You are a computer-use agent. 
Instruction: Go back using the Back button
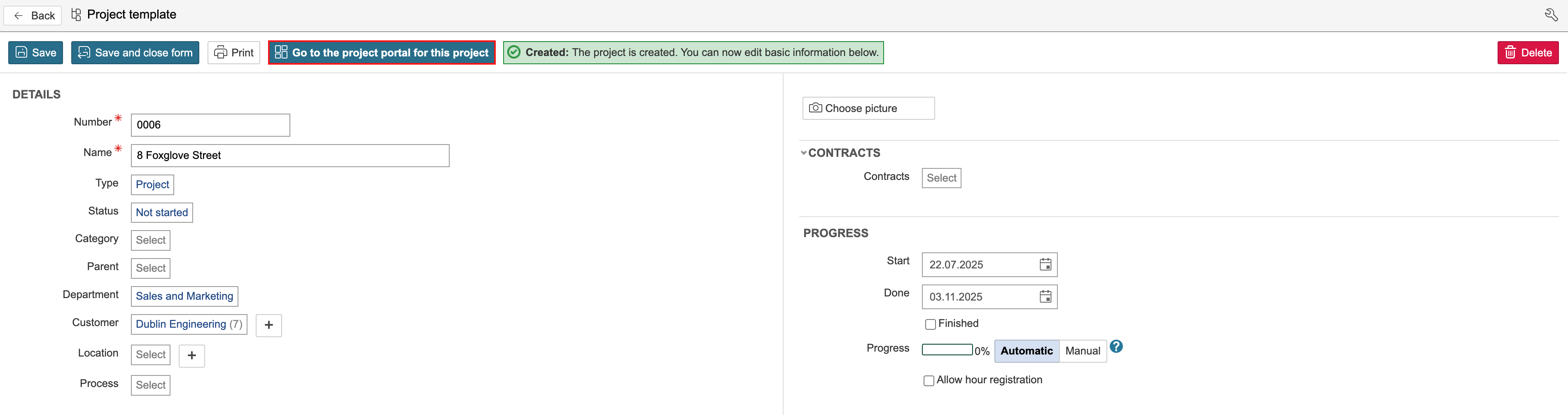tap(33, 15)
